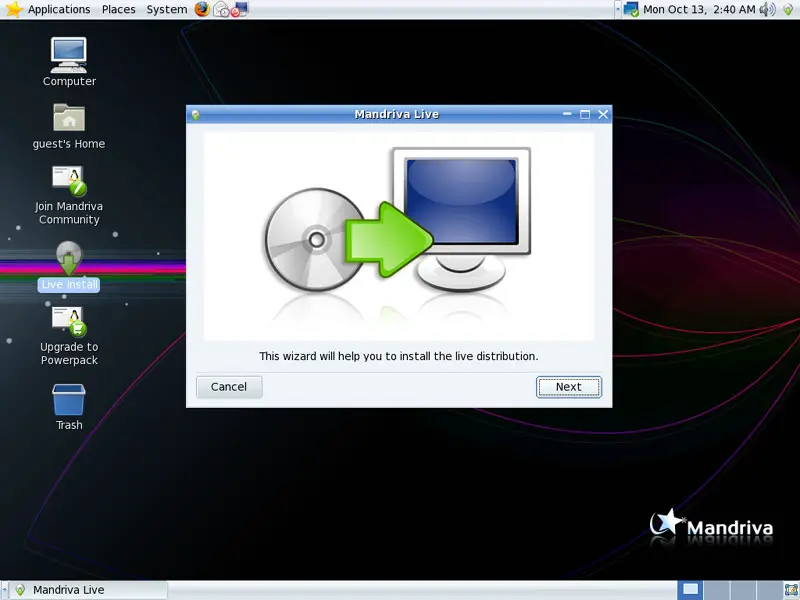
Task: Click the network status tray icon
Action: 631,9
